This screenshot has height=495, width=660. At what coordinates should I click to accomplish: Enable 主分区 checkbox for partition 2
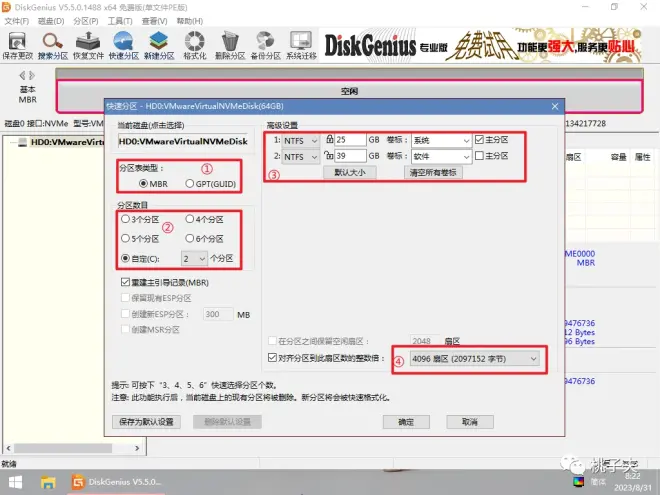coord(479,156)
